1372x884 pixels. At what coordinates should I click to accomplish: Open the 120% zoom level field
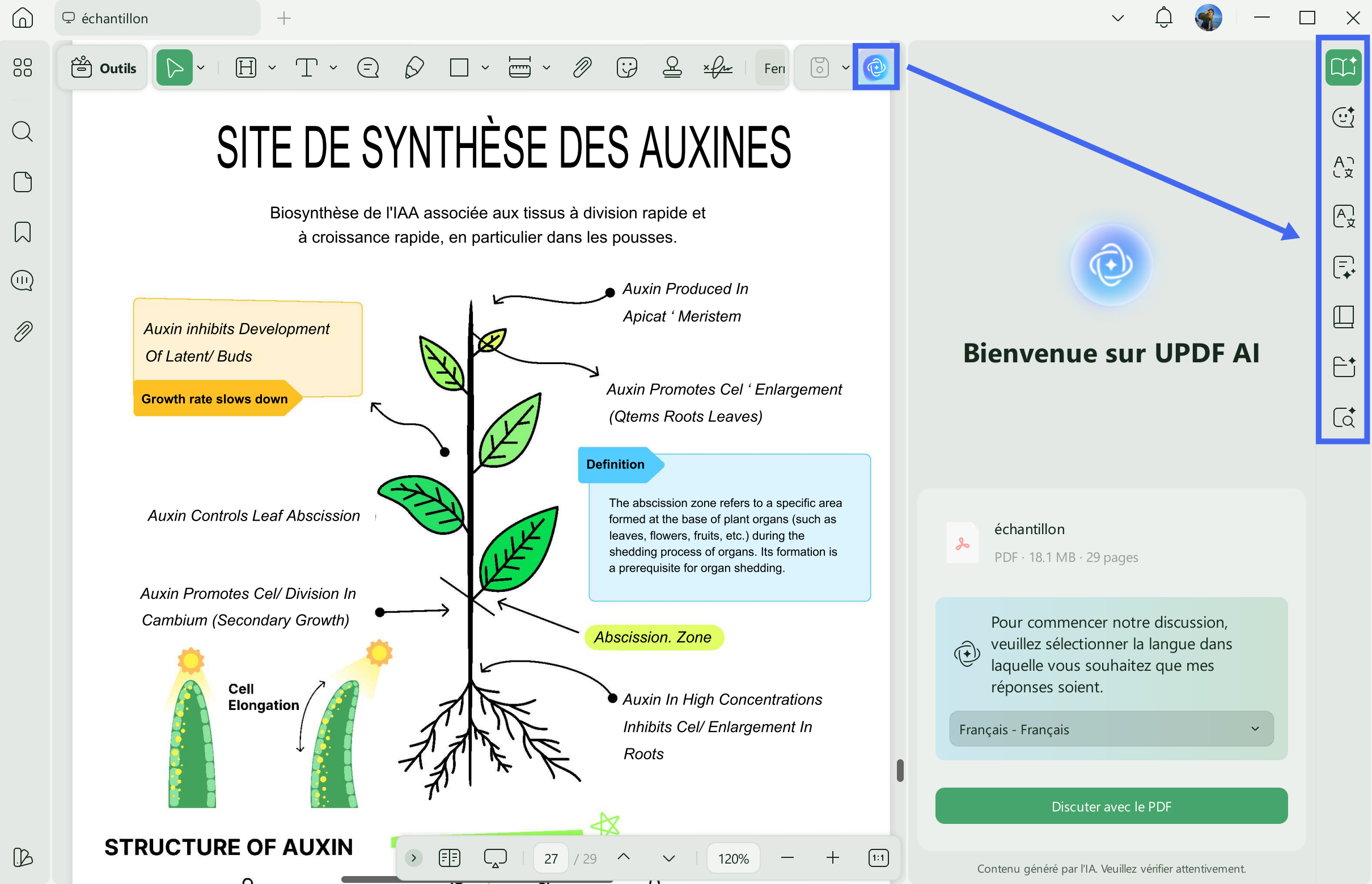pos(734,858)
